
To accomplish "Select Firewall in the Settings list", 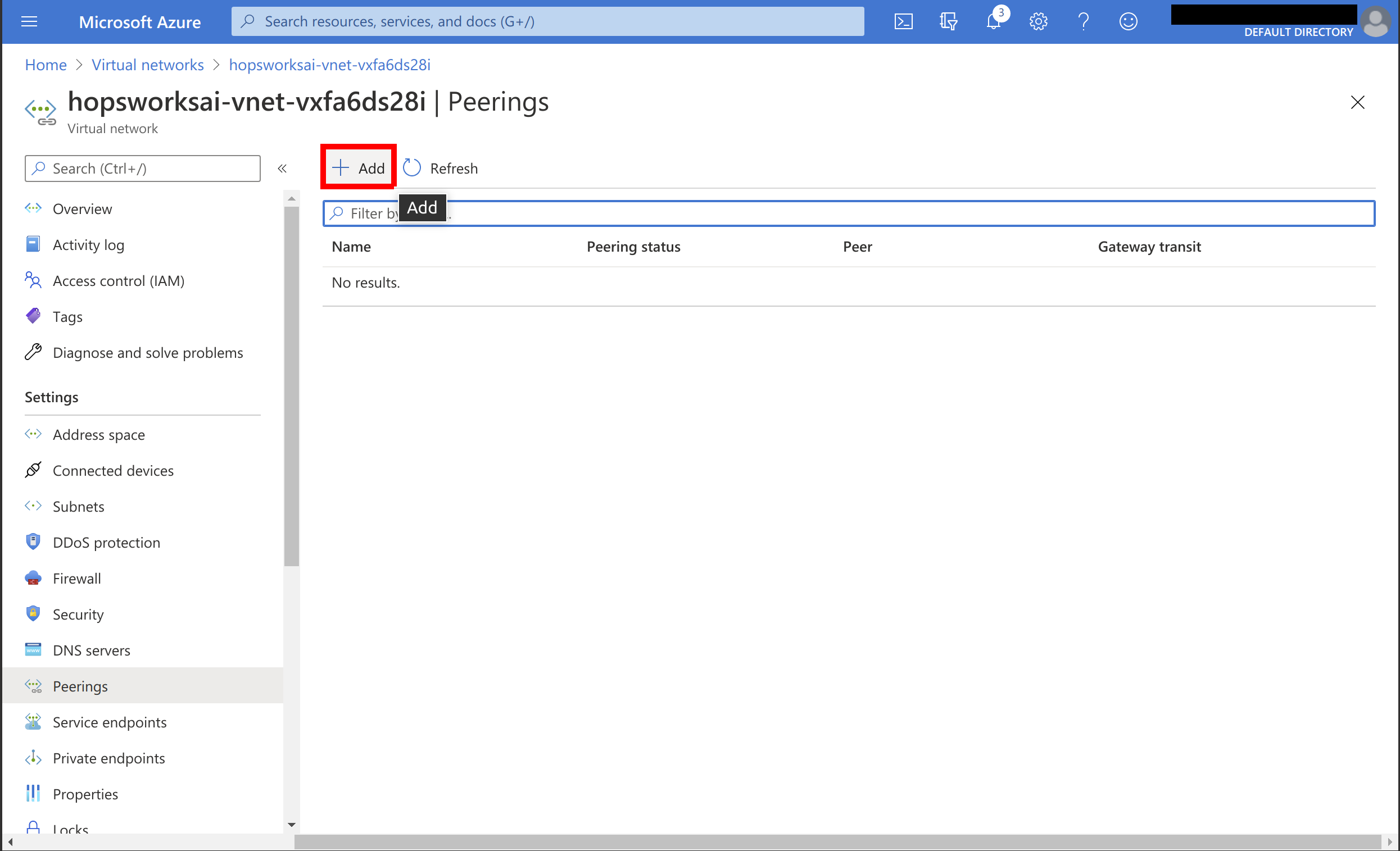I will [76, 578].
